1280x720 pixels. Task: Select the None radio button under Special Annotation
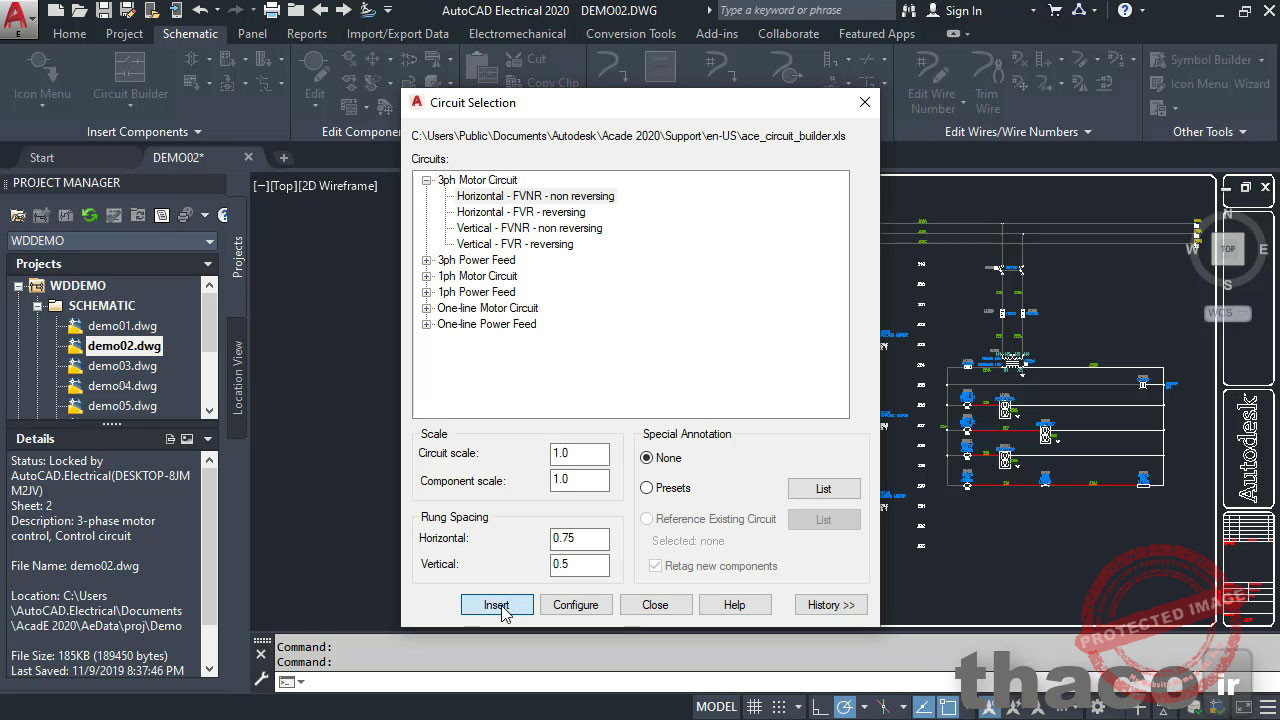click(x=646, y=458)
